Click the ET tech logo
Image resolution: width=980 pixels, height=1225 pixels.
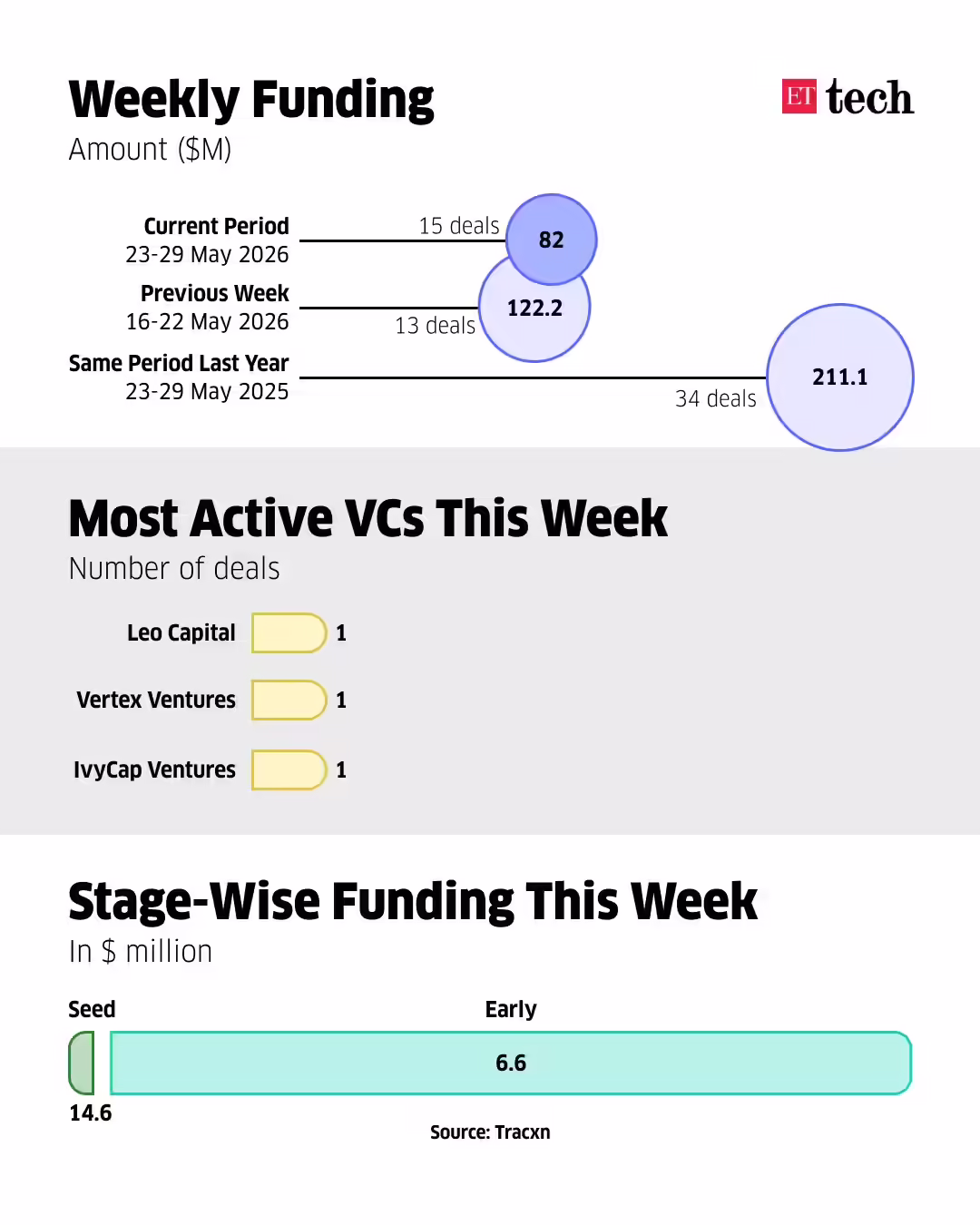848,97
